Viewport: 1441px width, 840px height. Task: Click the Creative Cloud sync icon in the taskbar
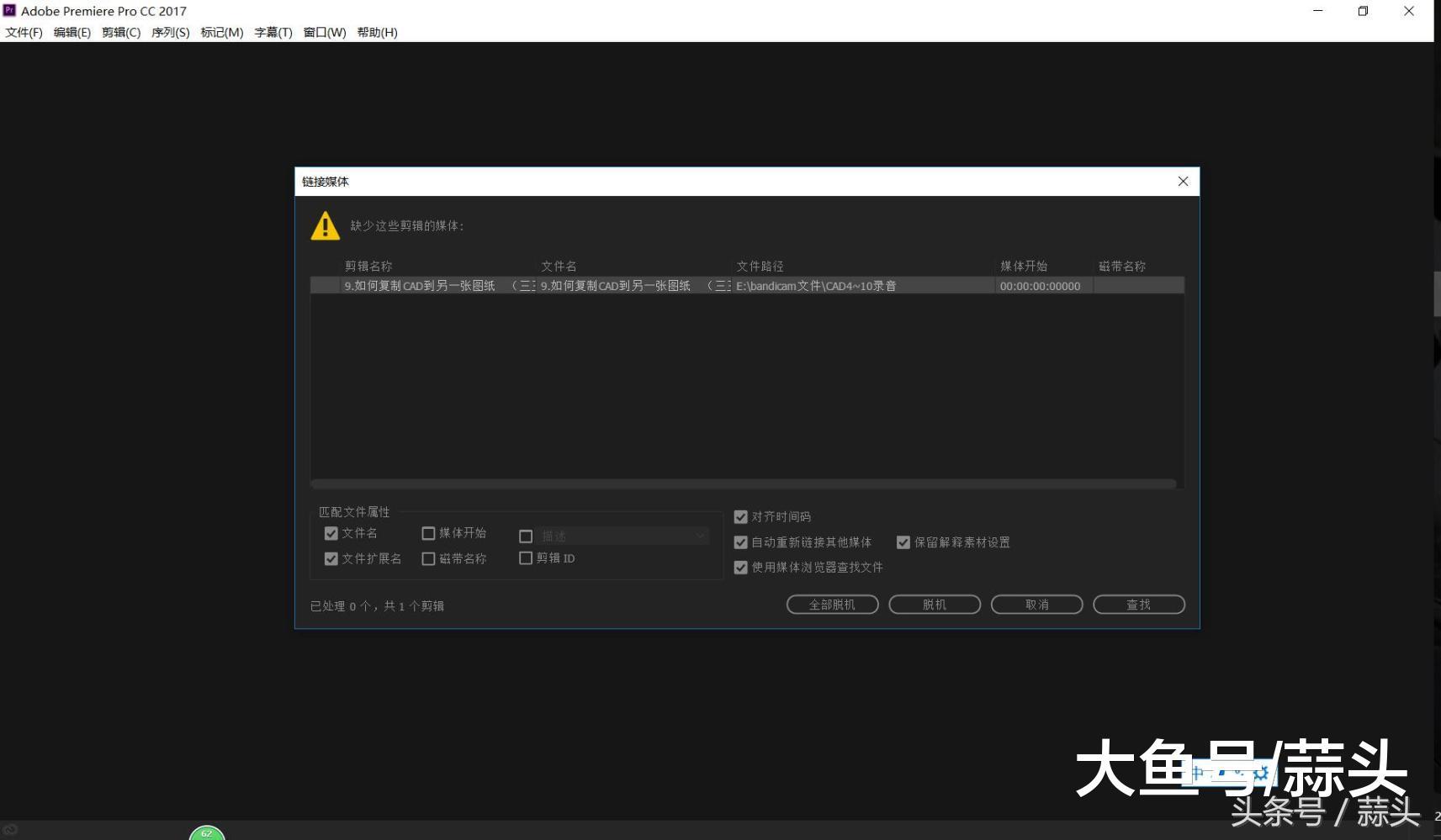coord(11,827)
